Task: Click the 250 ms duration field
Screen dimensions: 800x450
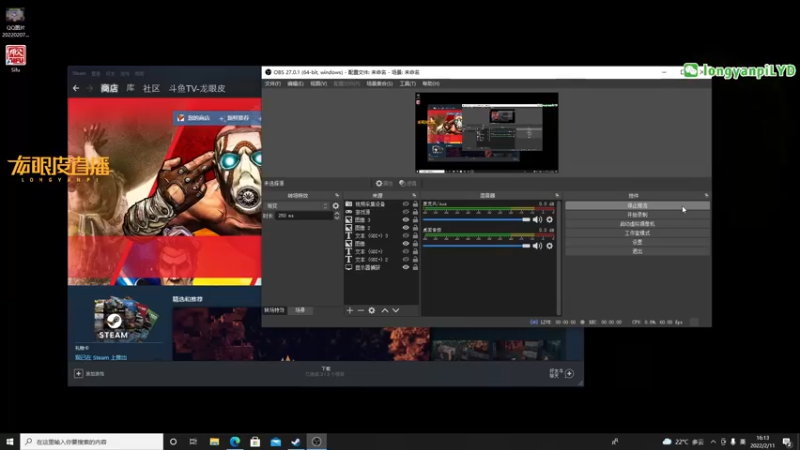Action: tap(304, 216)
